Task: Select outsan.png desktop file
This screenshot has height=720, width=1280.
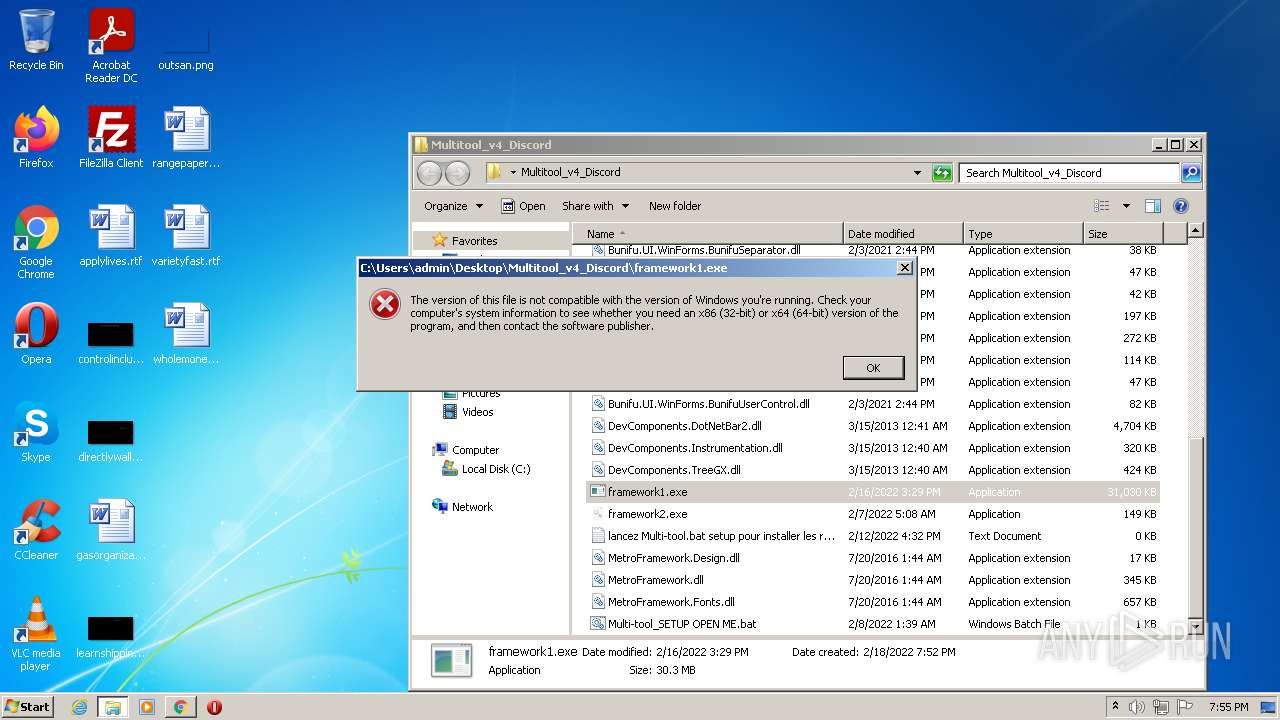Action: click(x=186, y=40)
